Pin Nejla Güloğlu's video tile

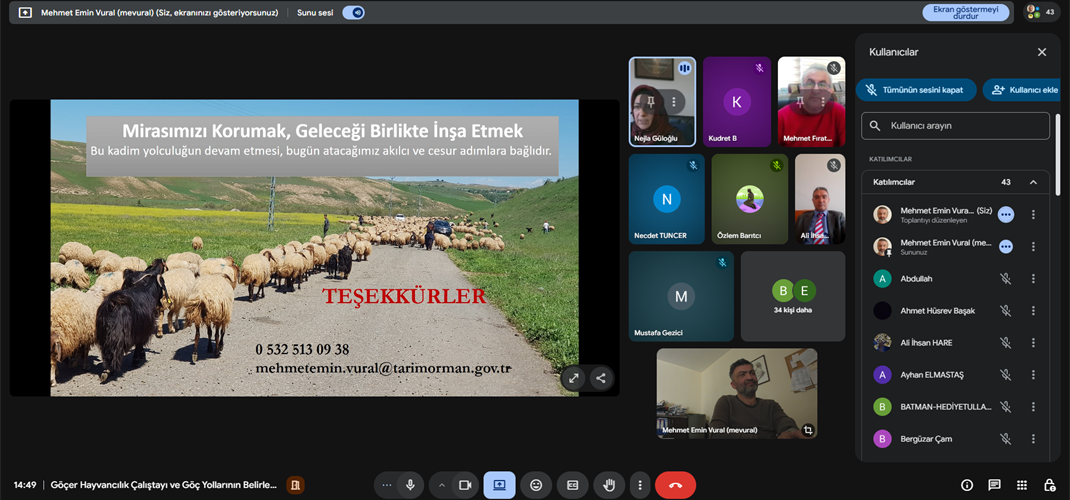[652, 101]
